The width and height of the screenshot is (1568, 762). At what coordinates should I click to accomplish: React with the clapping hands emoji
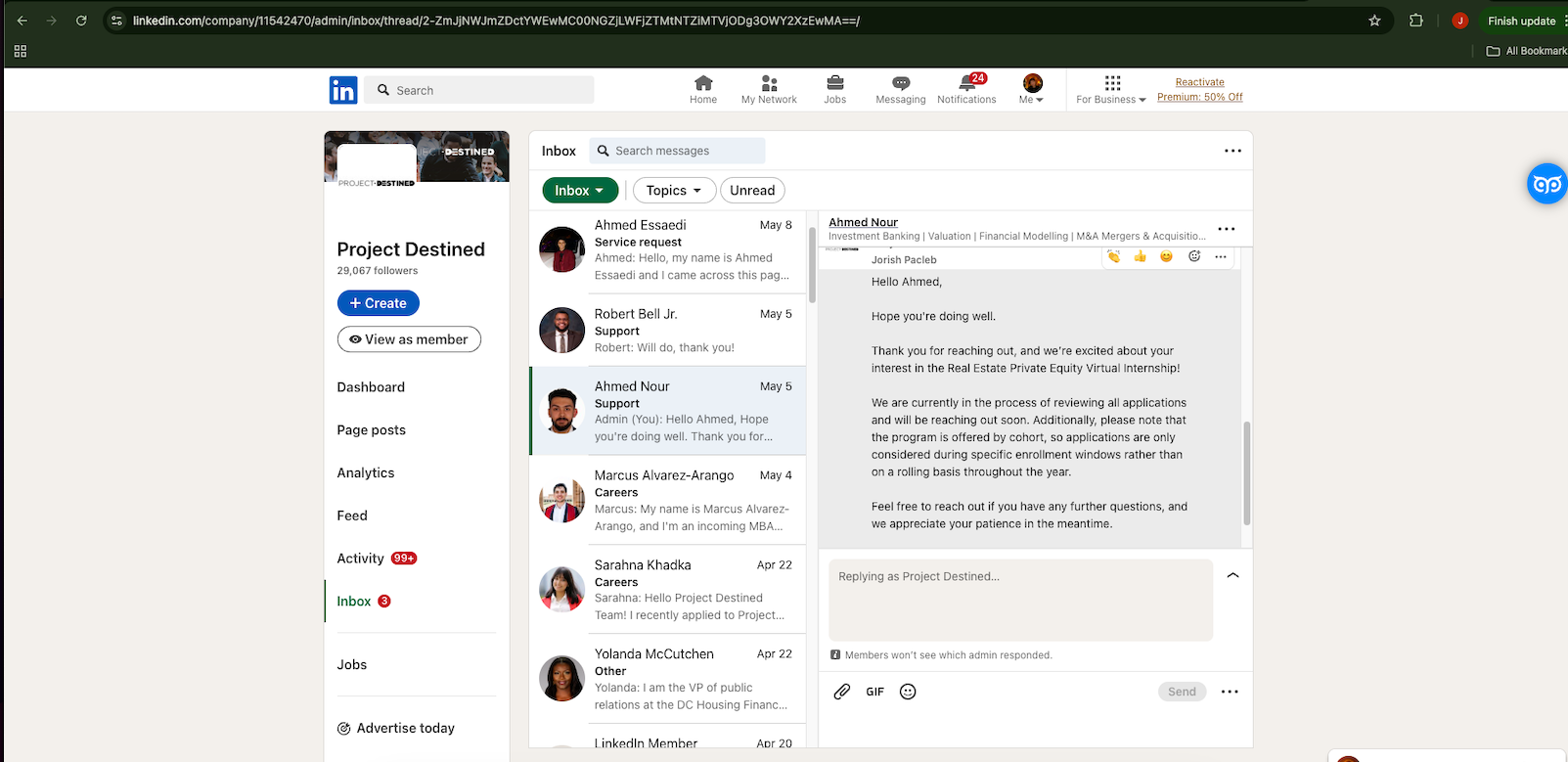pos(1114,256)
